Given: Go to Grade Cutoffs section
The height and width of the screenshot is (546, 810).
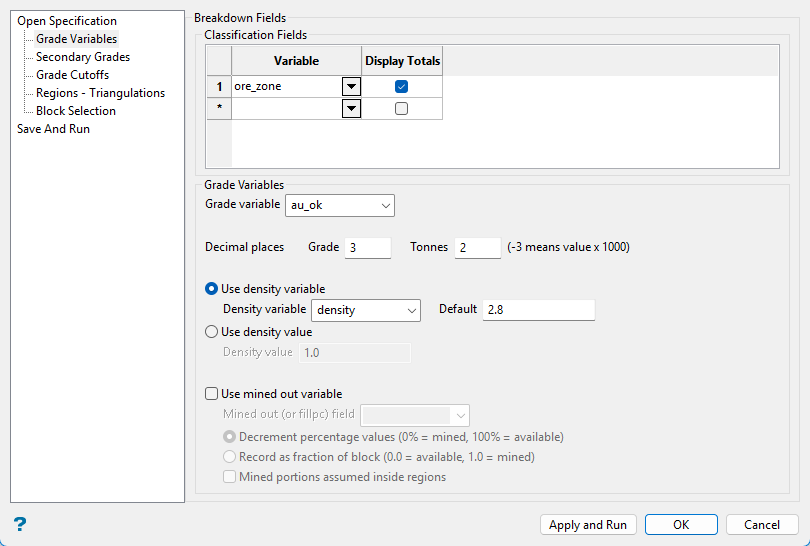Looking at the screenshot, I should pos(73,75).
